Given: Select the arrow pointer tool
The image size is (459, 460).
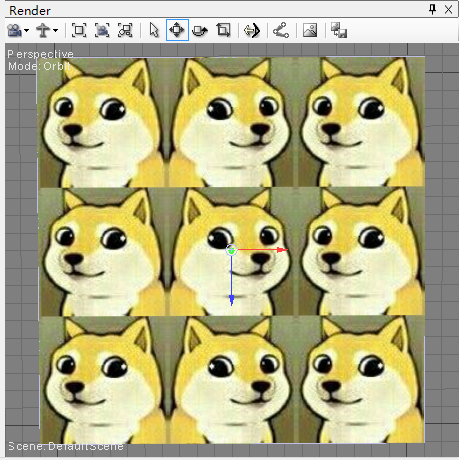Looking at the screenshot, I should point(154,30).
